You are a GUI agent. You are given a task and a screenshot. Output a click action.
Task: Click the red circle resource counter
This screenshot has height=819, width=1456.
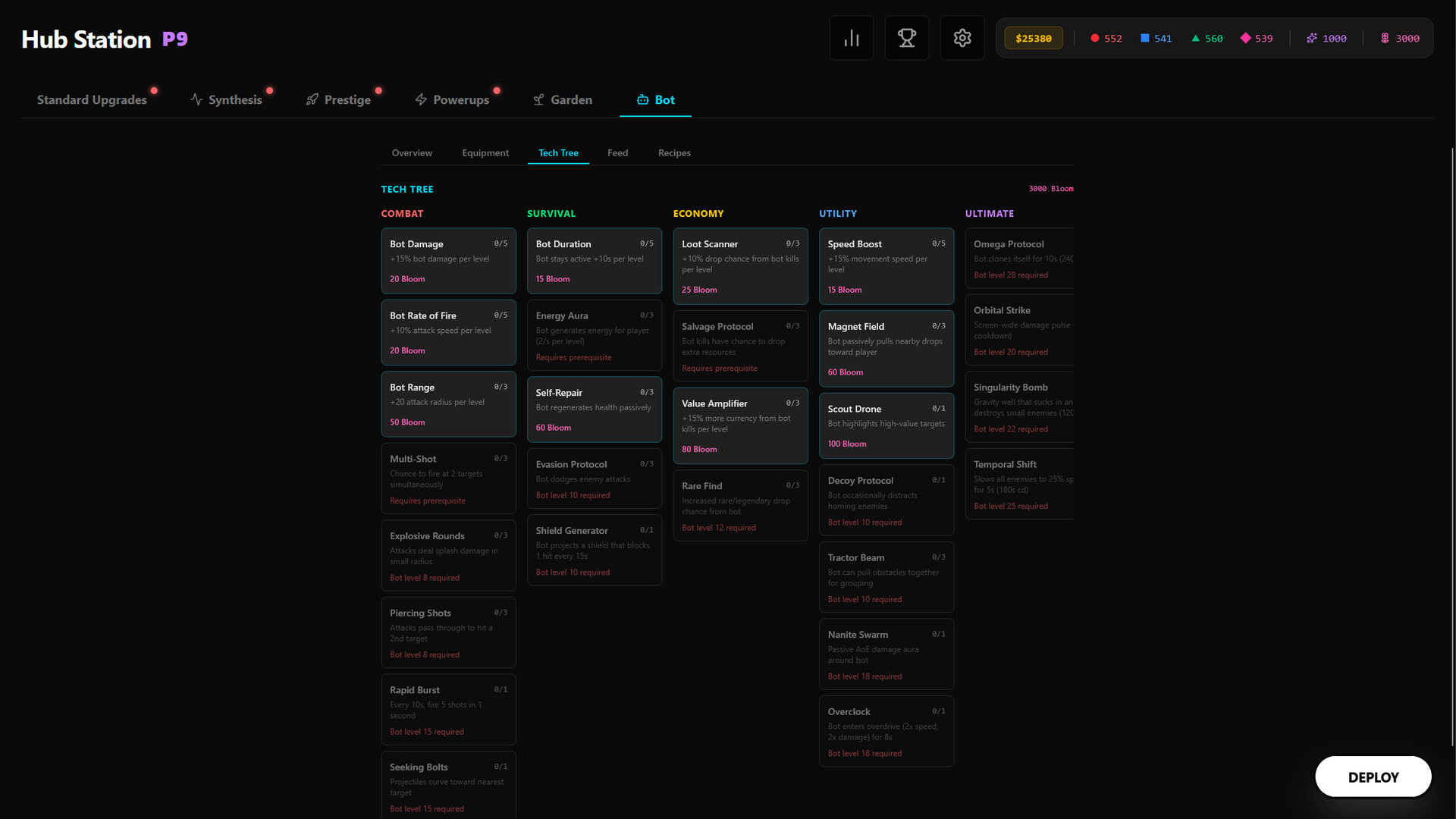(1106, 39)
